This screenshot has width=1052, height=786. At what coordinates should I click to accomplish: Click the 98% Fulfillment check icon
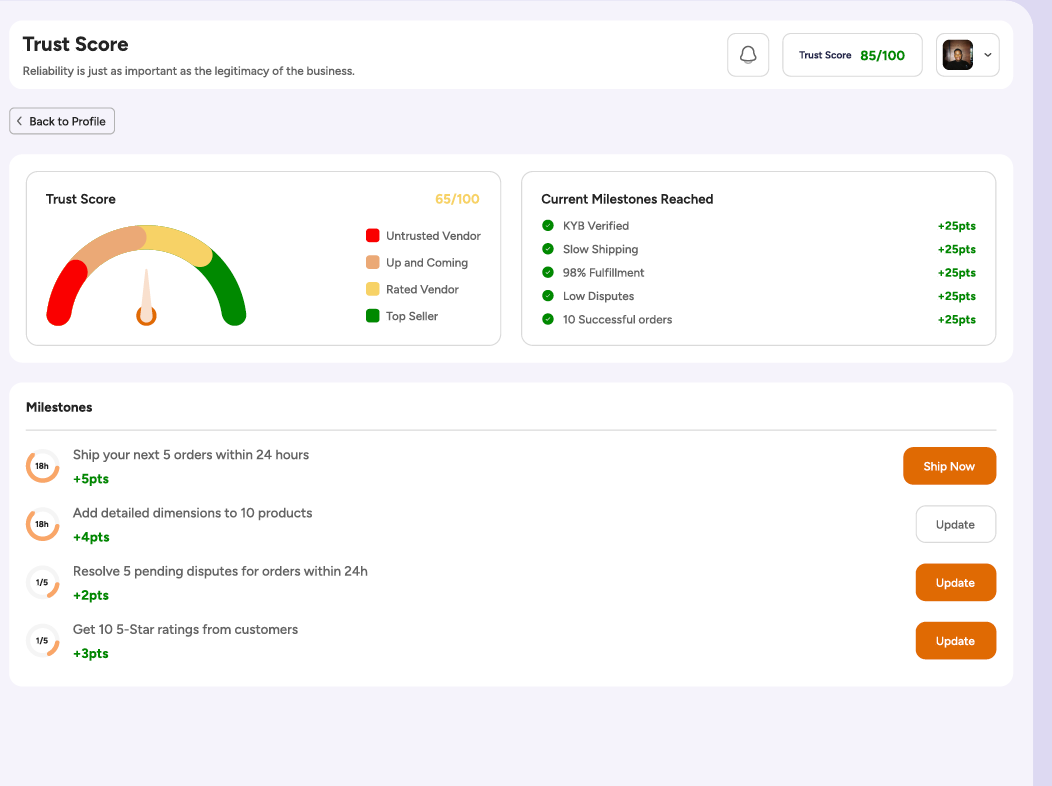click(548, 273)
